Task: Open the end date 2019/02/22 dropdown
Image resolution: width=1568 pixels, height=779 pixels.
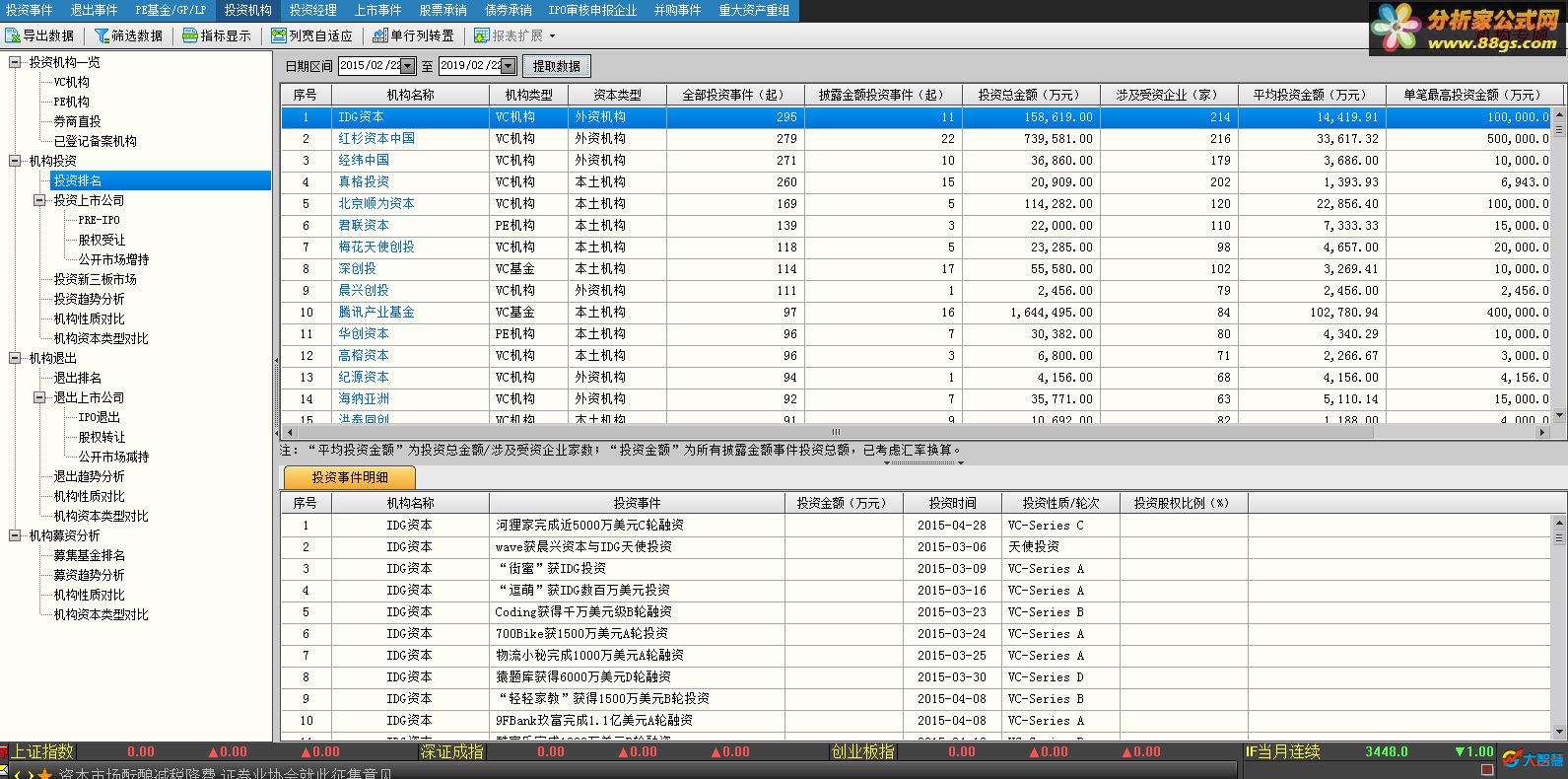Action: (x=509, y=66)
